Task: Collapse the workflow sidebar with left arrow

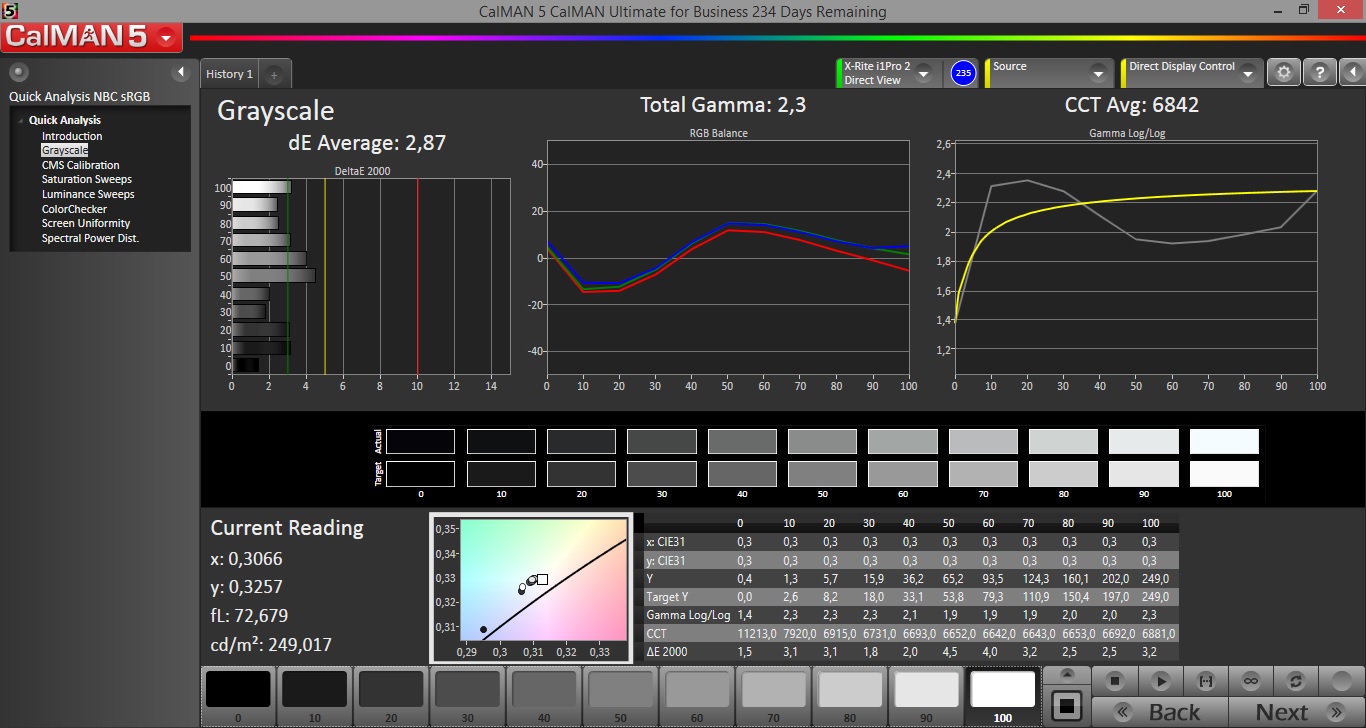Action: point(181,72)
